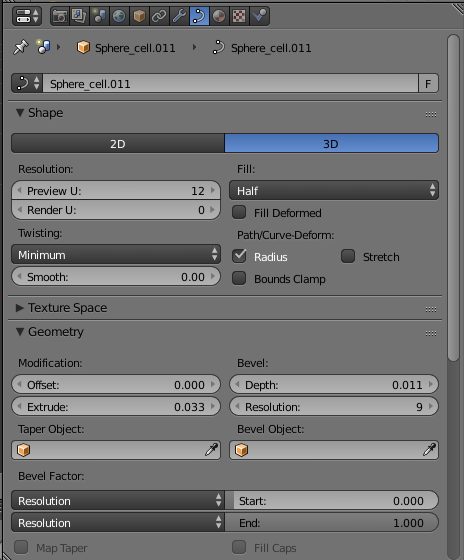Click the Bevel Object eyedropper

(x=429, y=450)
